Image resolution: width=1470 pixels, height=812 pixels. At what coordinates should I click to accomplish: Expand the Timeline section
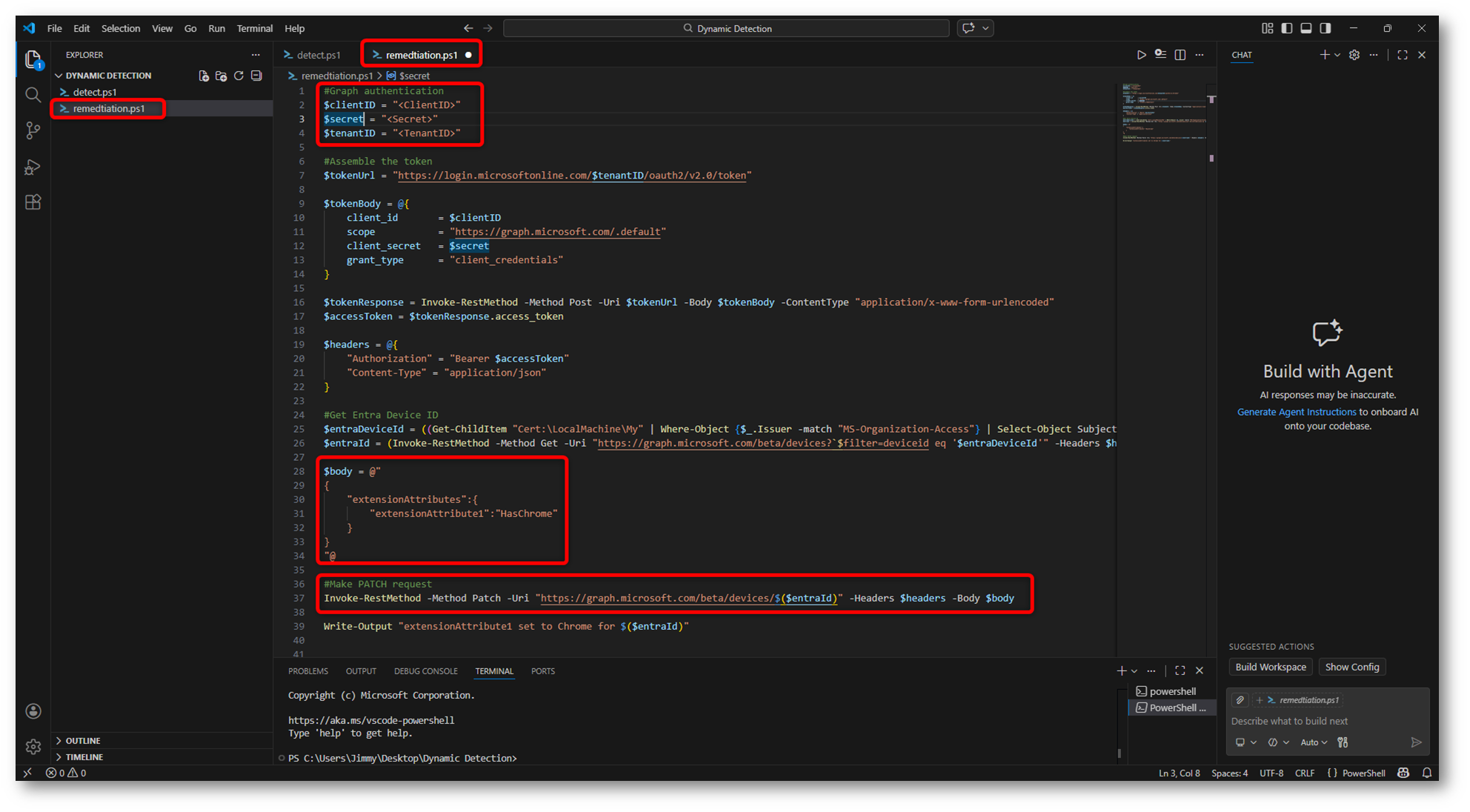(x=84, y=757)
